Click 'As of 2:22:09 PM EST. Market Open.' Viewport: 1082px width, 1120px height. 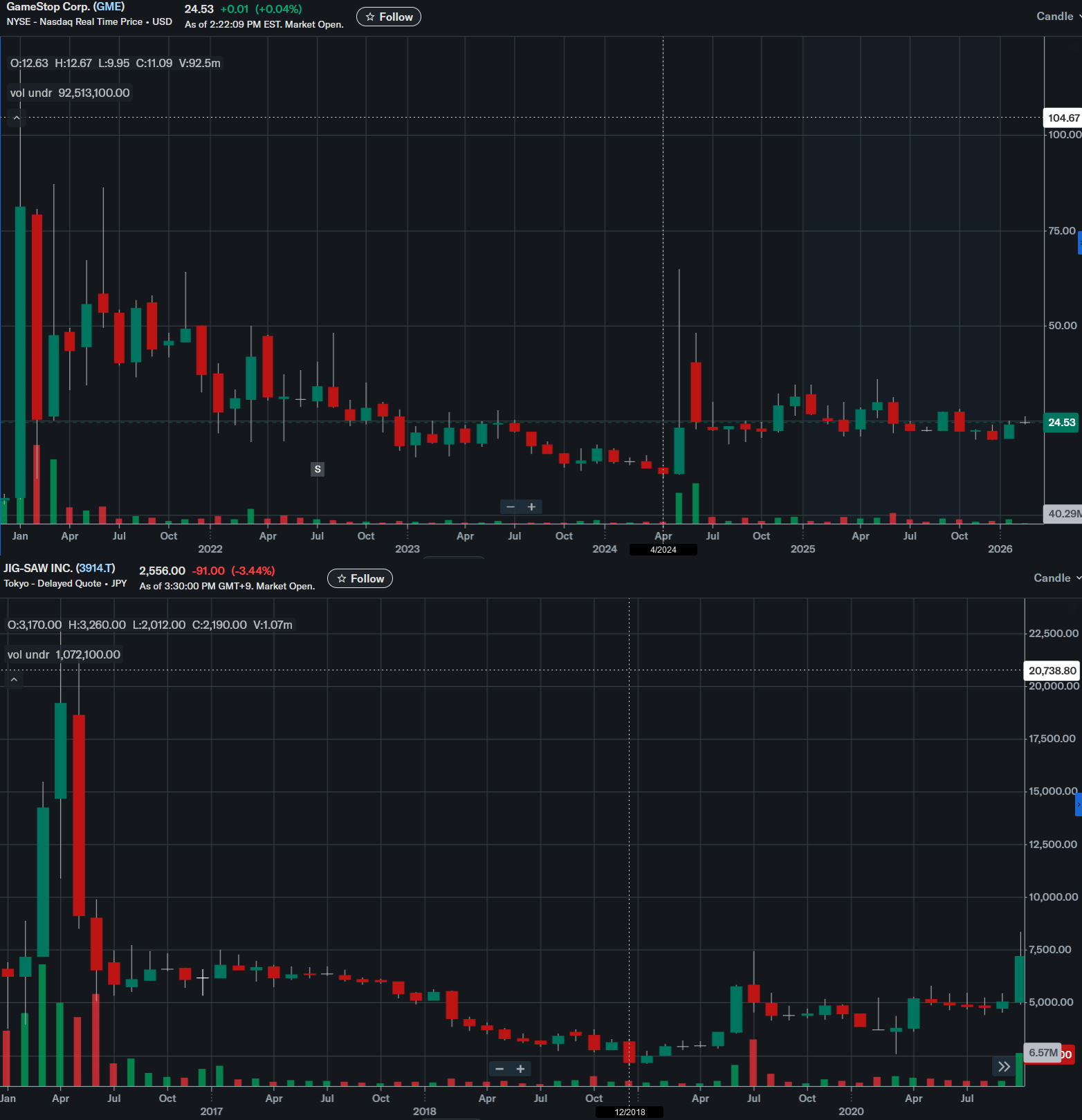point(264,24)
